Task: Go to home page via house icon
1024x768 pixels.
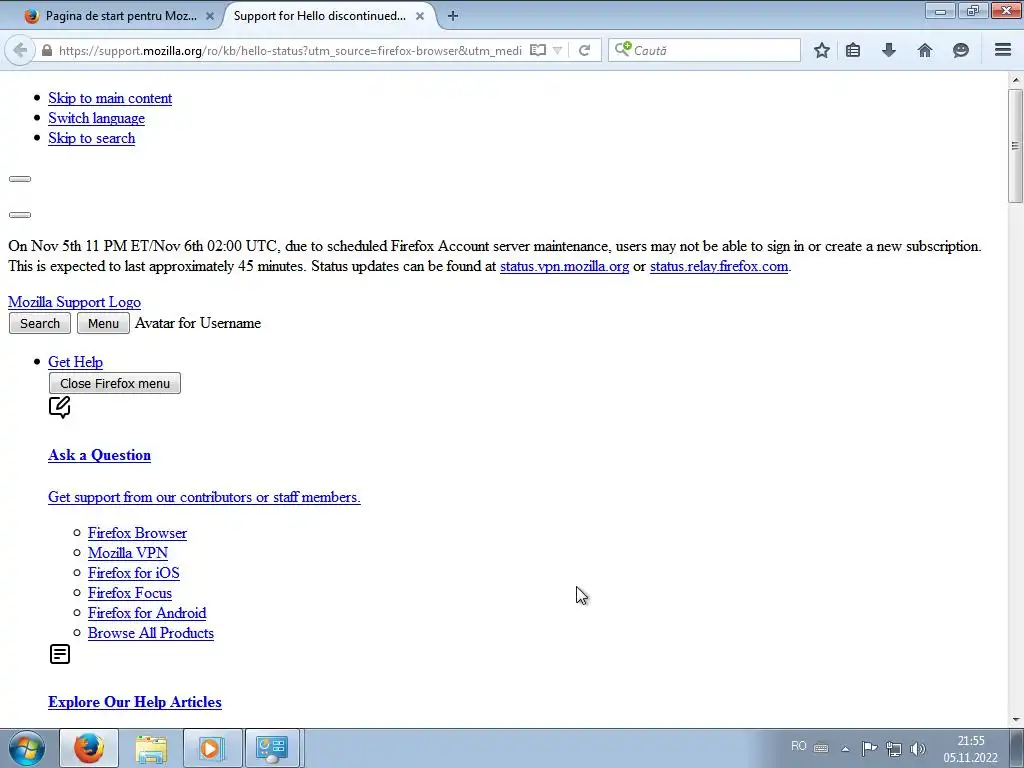Action: point(925,50)
